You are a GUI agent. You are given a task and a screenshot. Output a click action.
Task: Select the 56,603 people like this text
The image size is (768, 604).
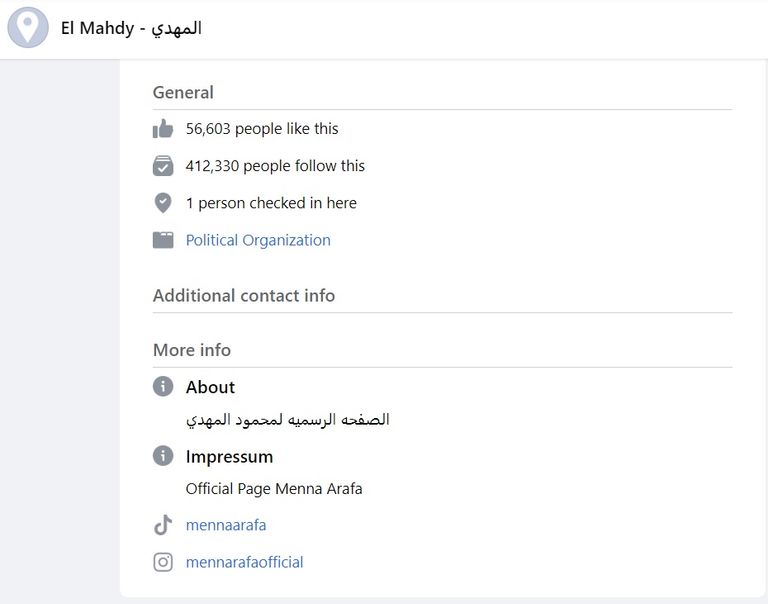(x=262, y=129)
